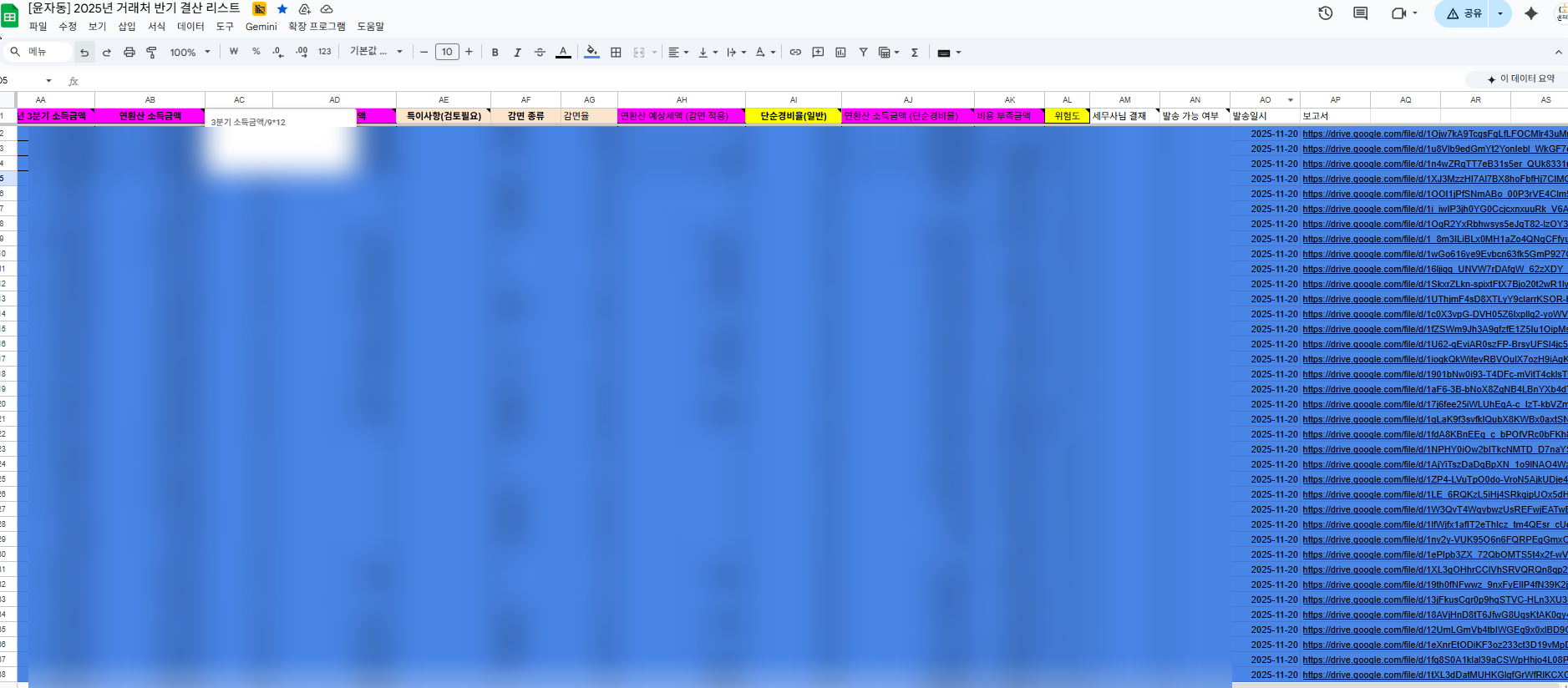
Task: Toggle bold formatting
Action: (495, 52)
